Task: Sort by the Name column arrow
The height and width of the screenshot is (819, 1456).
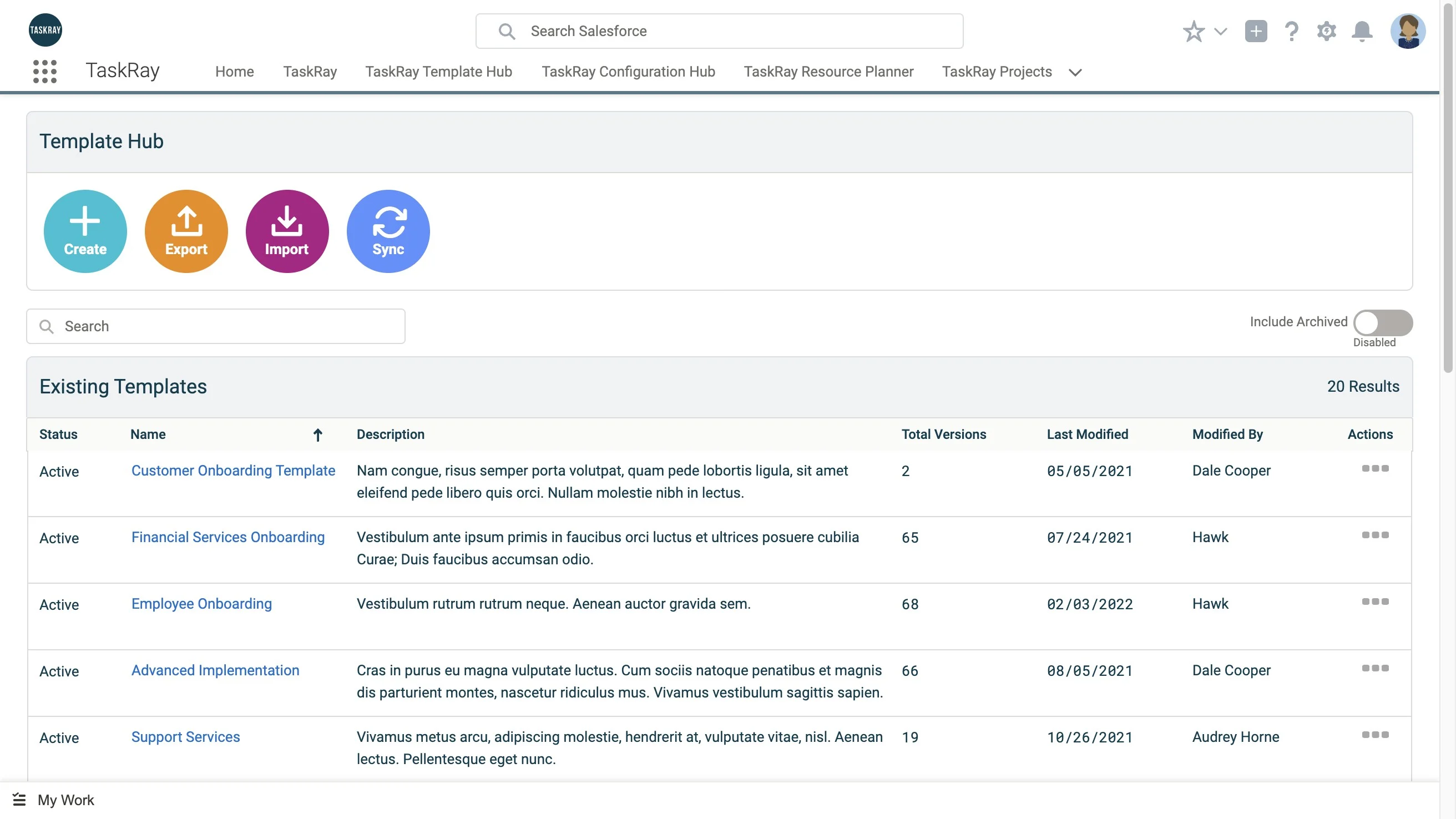Action: (x=317, y=434)
